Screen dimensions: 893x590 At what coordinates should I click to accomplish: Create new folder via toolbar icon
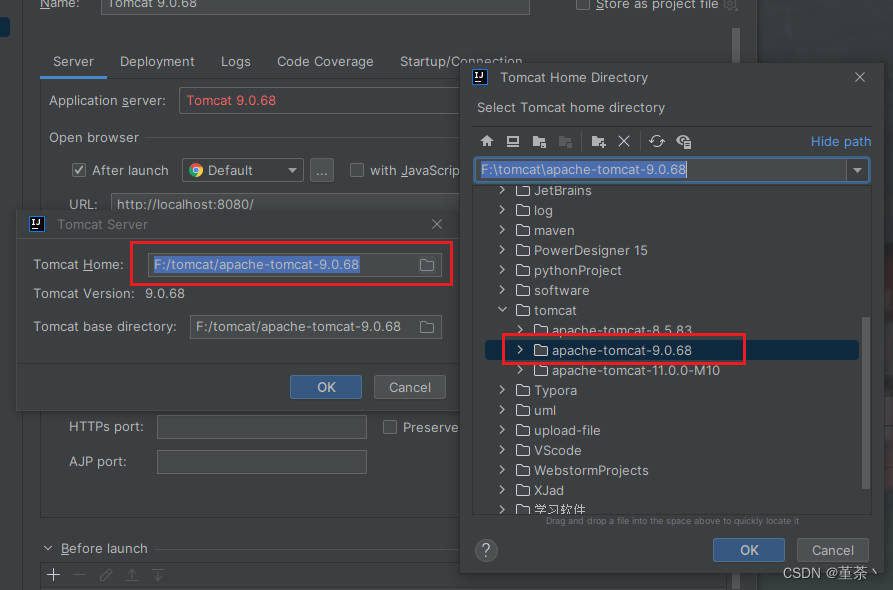coord(598,141)
